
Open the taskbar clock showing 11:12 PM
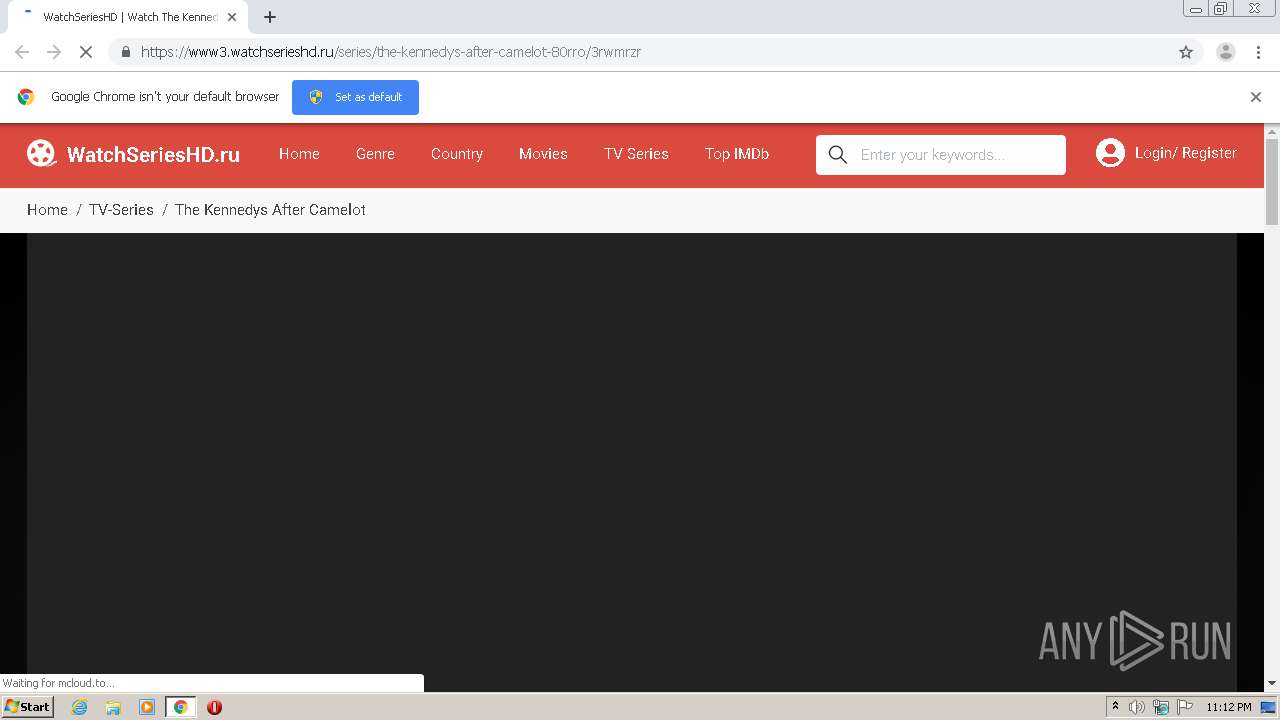pos(1229,707)
